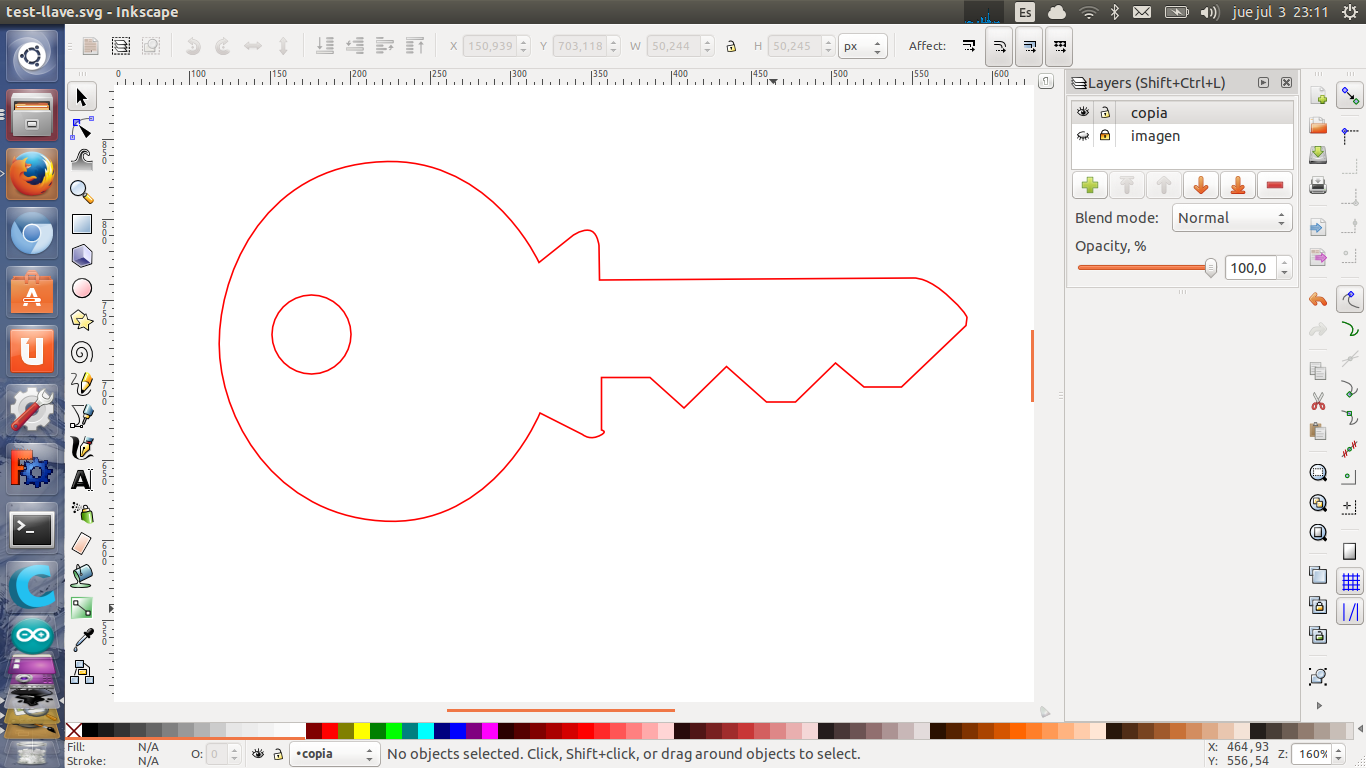Select the Text tool

point(82,480)
